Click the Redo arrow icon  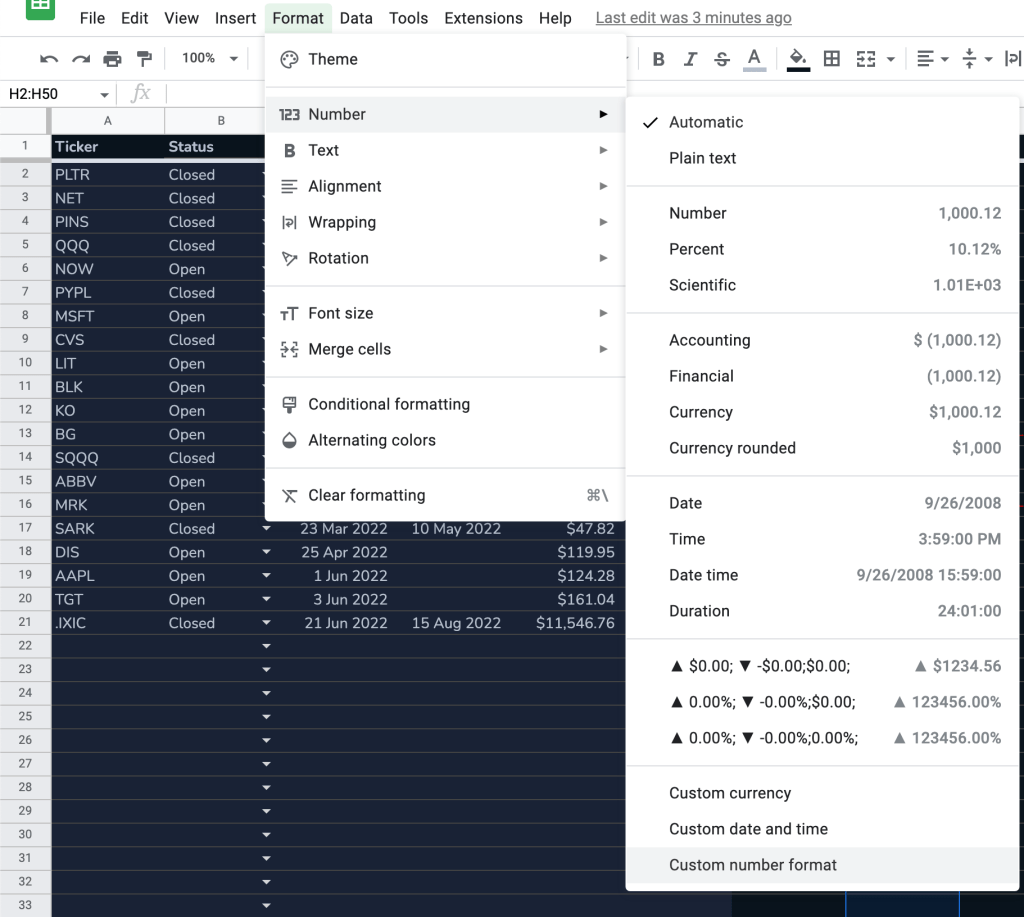80,59
